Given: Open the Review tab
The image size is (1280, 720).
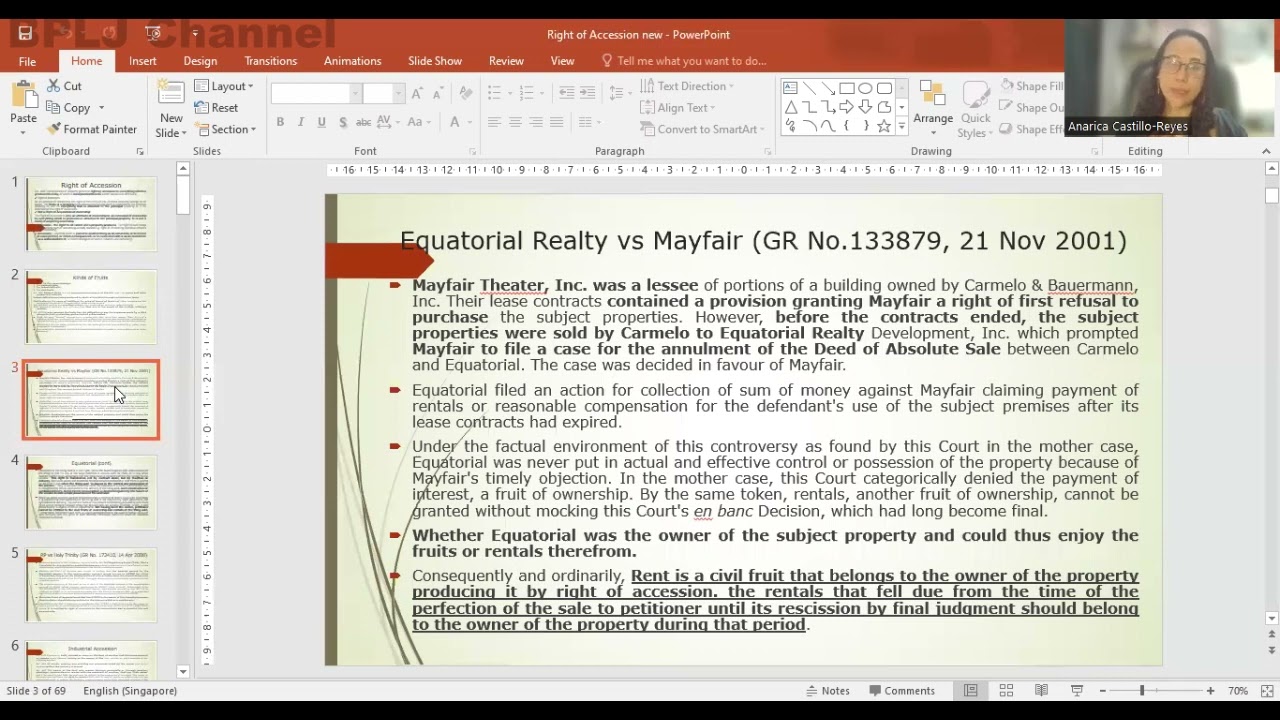Looking at the screenshot, I should (x=506, y=61).
